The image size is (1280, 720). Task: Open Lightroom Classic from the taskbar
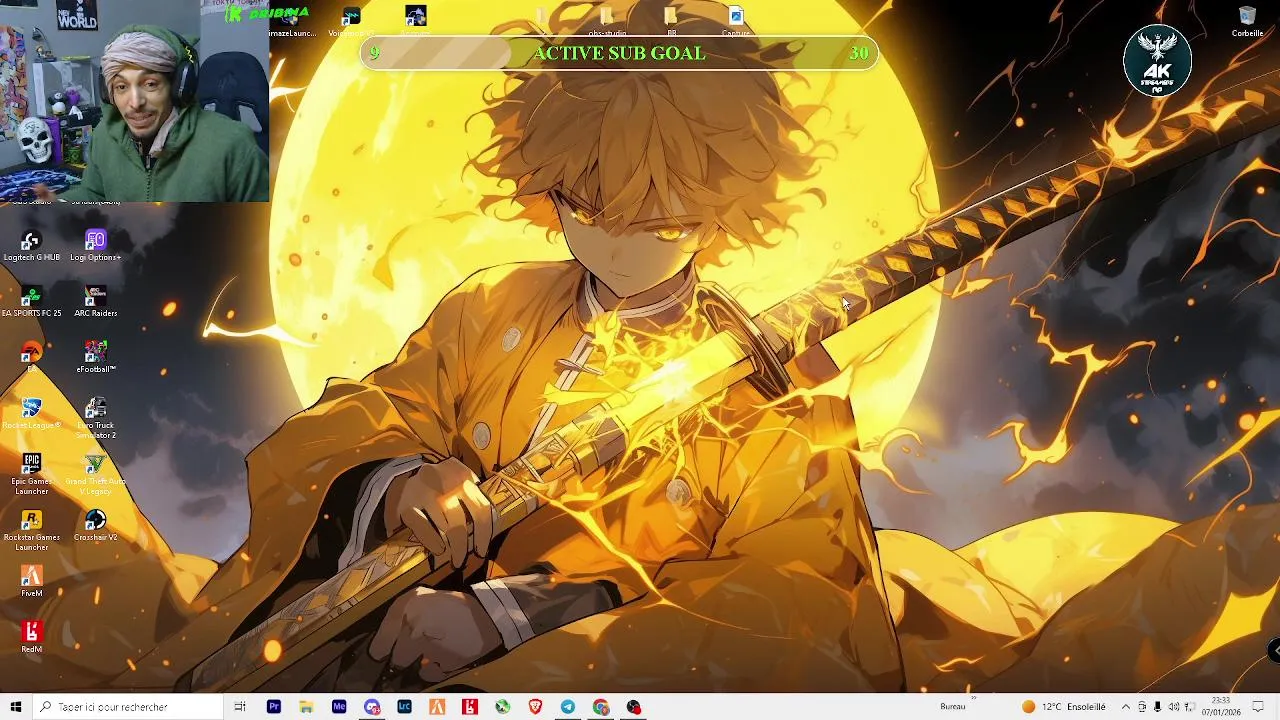[x=404, y=707]
